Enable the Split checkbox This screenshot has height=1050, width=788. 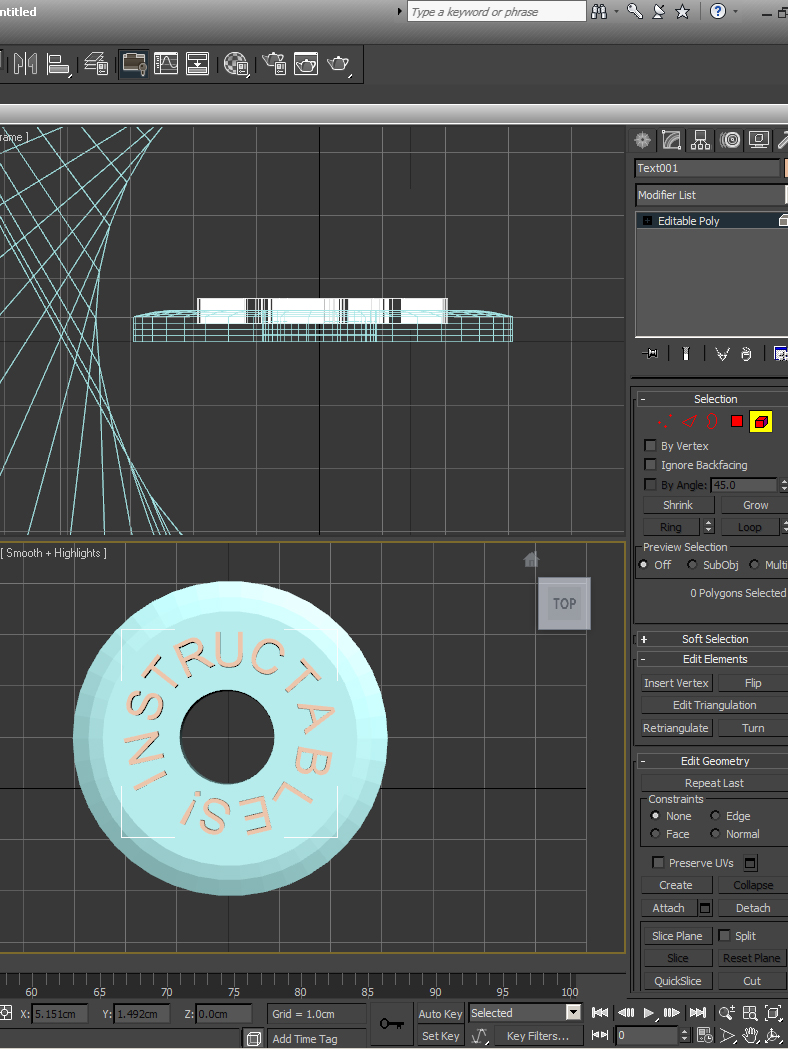click(x=724, y=935)
